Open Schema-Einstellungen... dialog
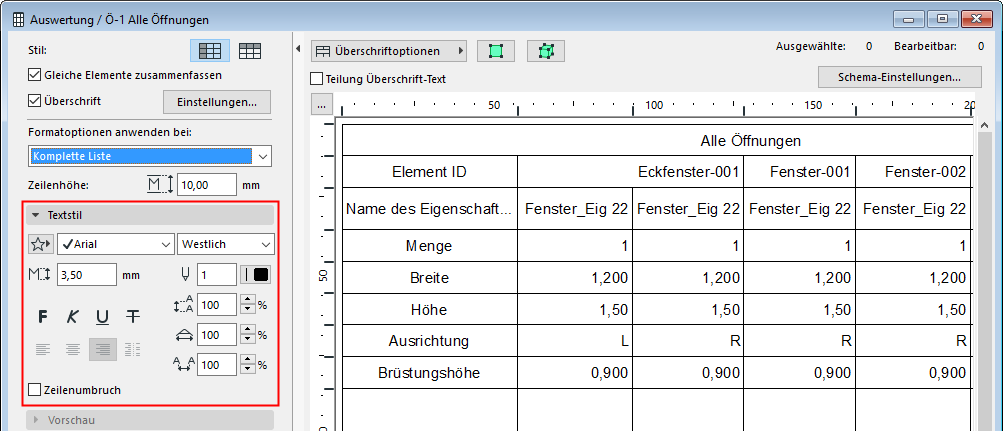Screen dimensions: 1003x431 pyautogui.click(x=899, y=77)
